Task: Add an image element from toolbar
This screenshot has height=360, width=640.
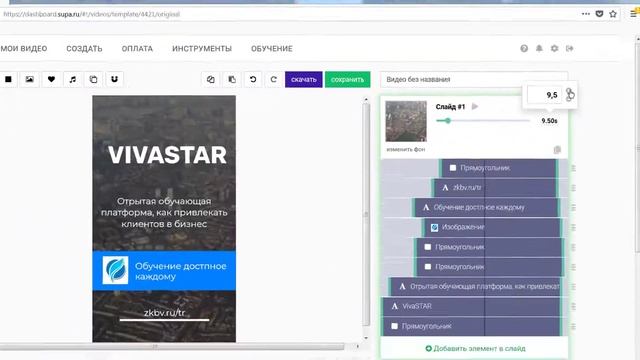Action: pyautogui.click(x=29, y=79)
